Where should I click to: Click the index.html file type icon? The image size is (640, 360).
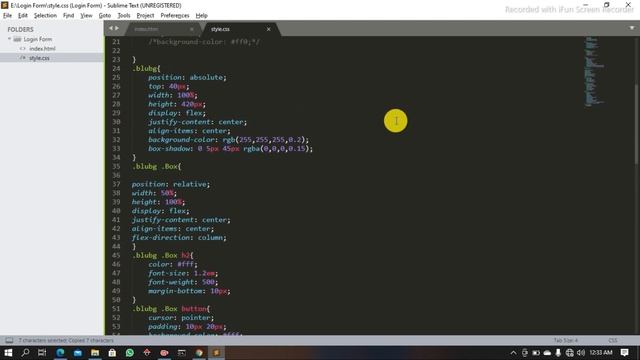pyautogui.click(x=23, y=49)
